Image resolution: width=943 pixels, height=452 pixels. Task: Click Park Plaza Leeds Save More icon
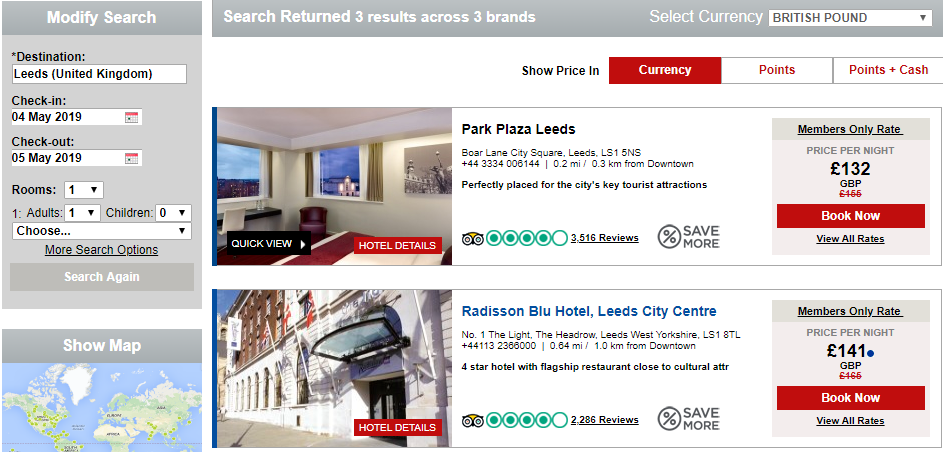(689, 237)
